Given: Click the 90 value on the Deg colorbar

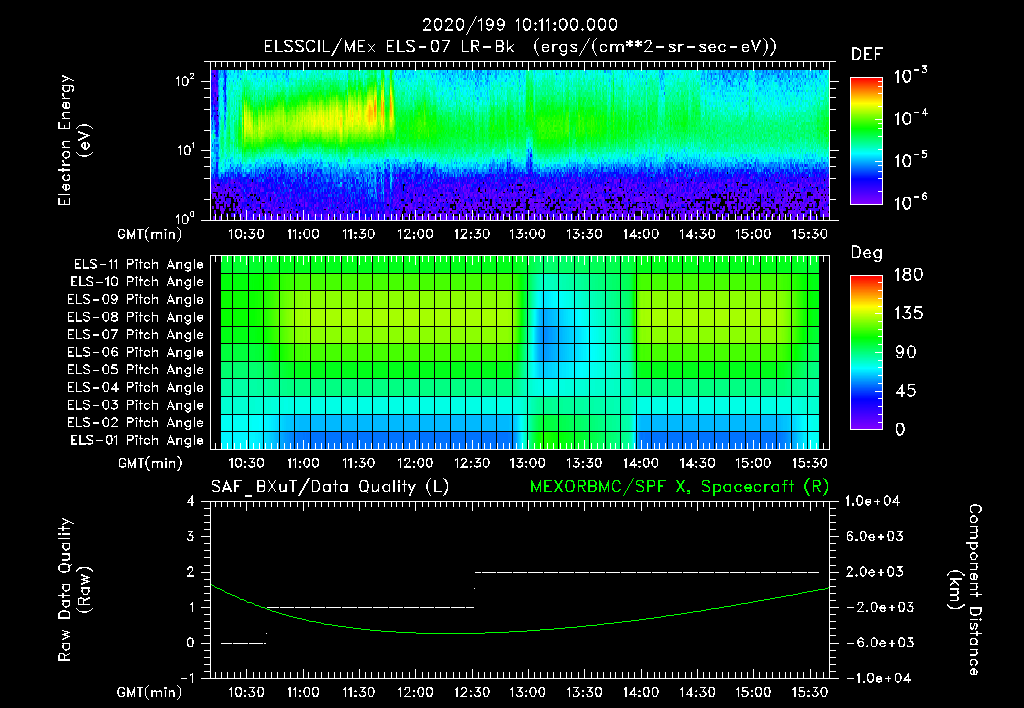Looking at the screenshot, I should 906,353.
